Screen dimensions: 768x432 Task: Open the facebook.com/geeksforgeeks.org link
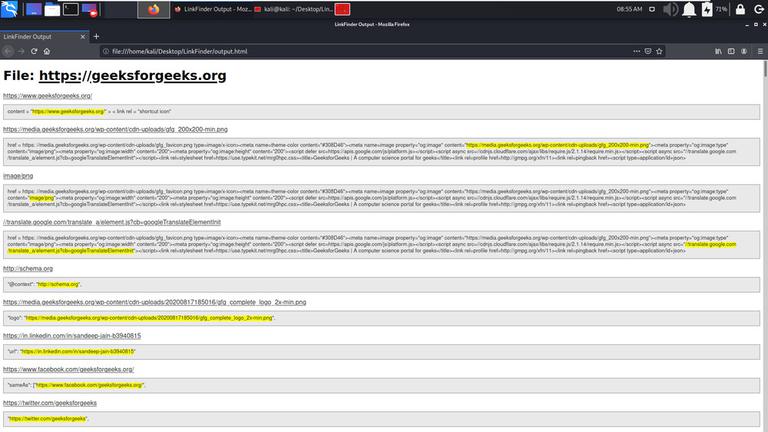[x=69, y=369]
